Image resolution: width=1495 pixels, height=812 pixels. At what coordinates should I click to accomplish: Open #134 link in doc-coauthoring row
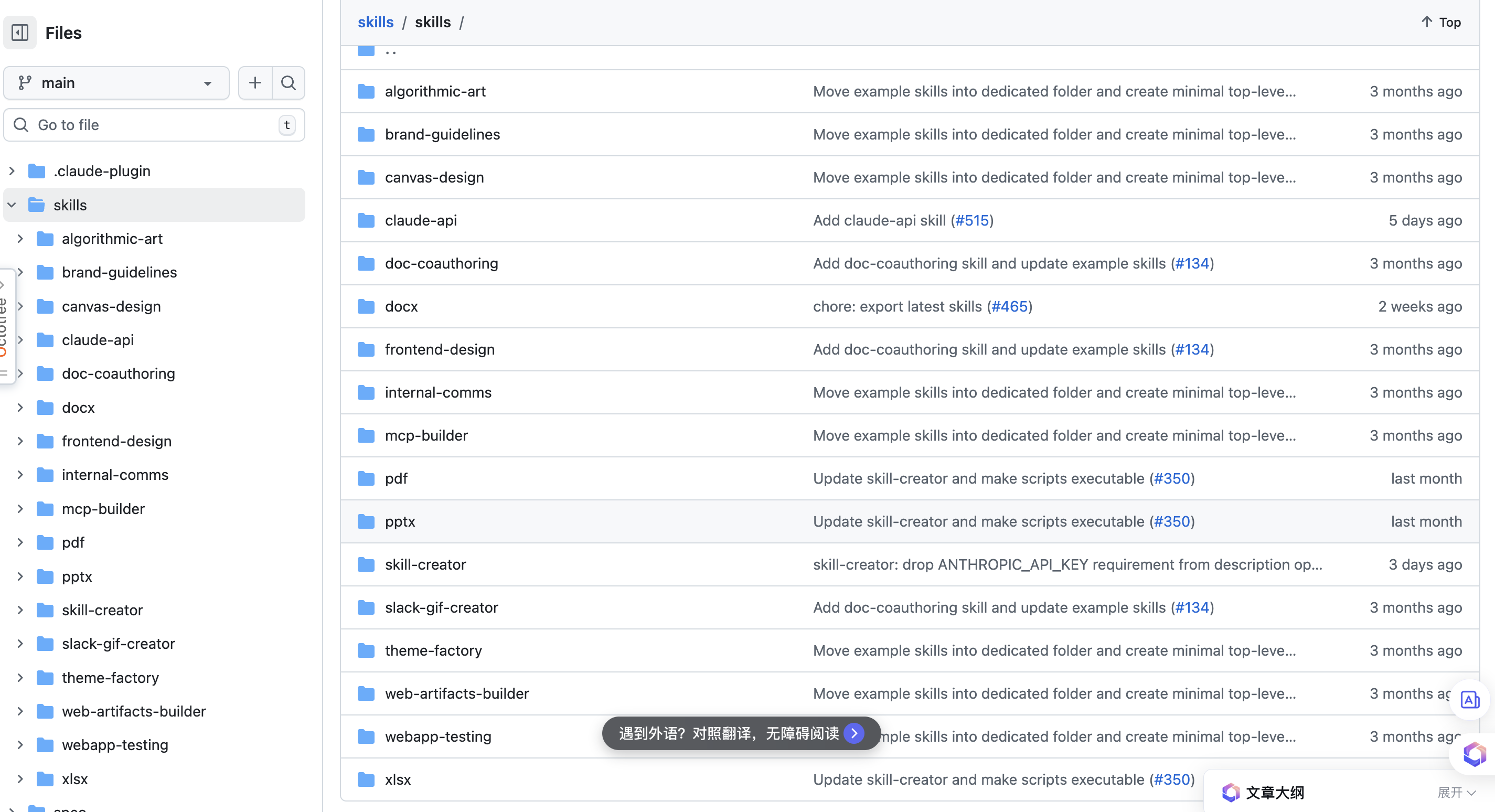click(1192, 263)
